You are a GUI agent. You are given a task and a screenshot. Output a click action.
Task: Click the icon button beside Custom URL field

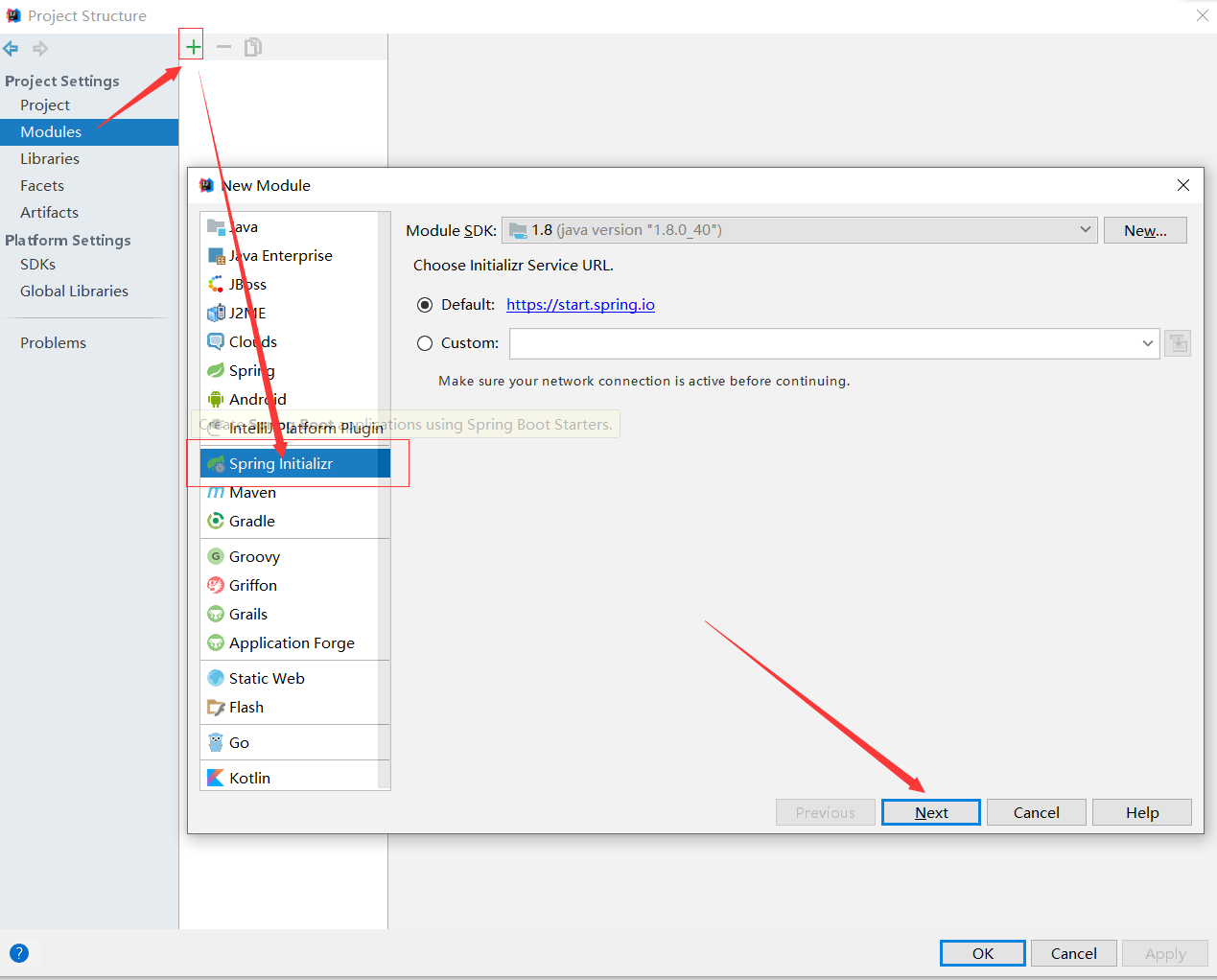click(1178, 343)
